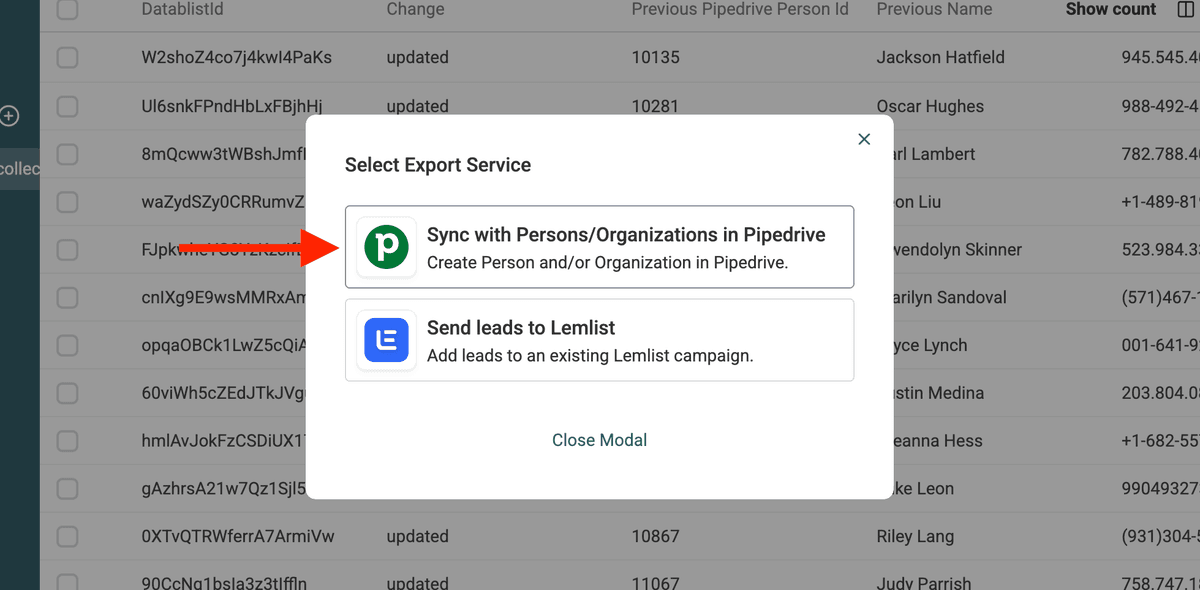
Task: Select Sync with Persons/Organizations in Pipedrive option
Action: (x=599, y=247)
